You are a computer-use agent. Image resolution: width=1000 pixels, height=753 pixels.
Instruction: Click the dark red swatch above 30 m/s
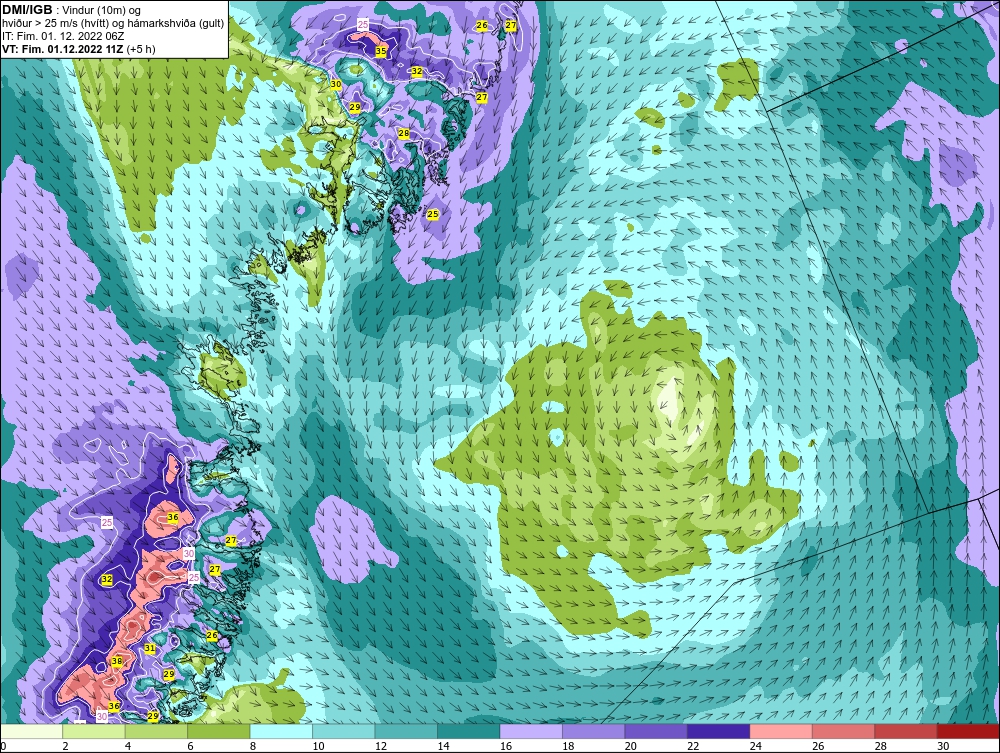click(x=969, y=731)
